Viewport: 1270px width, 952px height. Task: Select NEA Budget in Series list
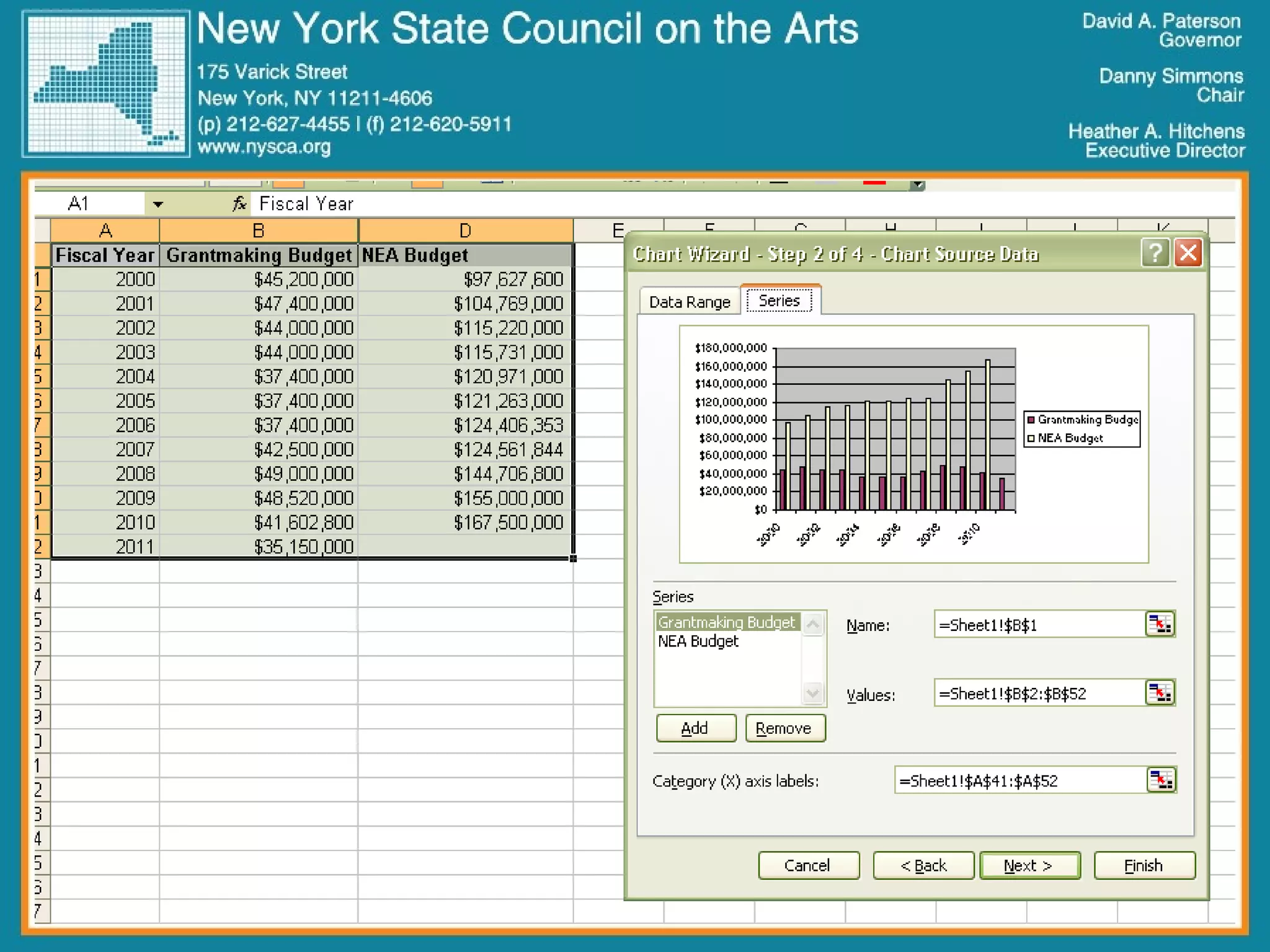tap(698, 641)
